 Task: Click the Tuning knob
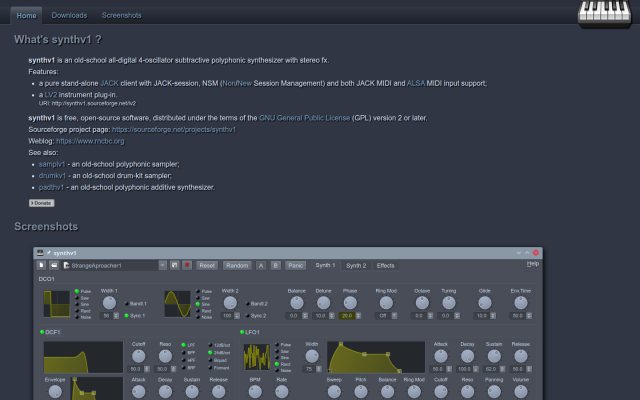coord(449,303)
